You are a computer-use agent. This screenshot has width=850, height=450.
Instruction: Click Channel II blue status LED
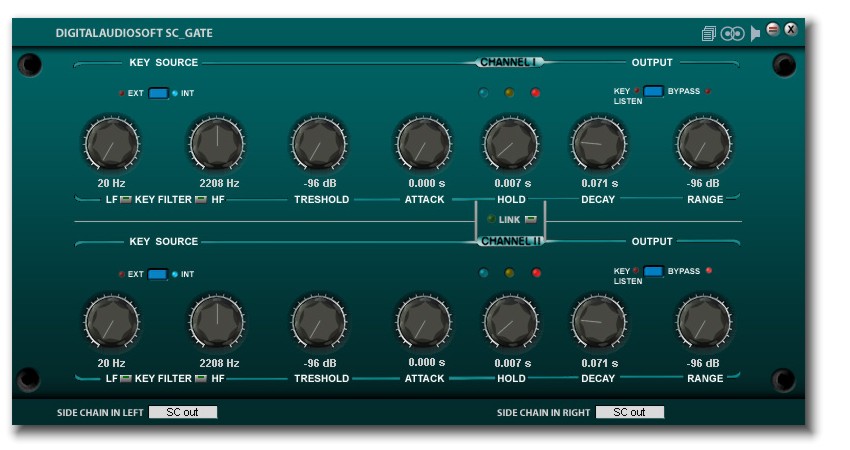click(484, 273)
